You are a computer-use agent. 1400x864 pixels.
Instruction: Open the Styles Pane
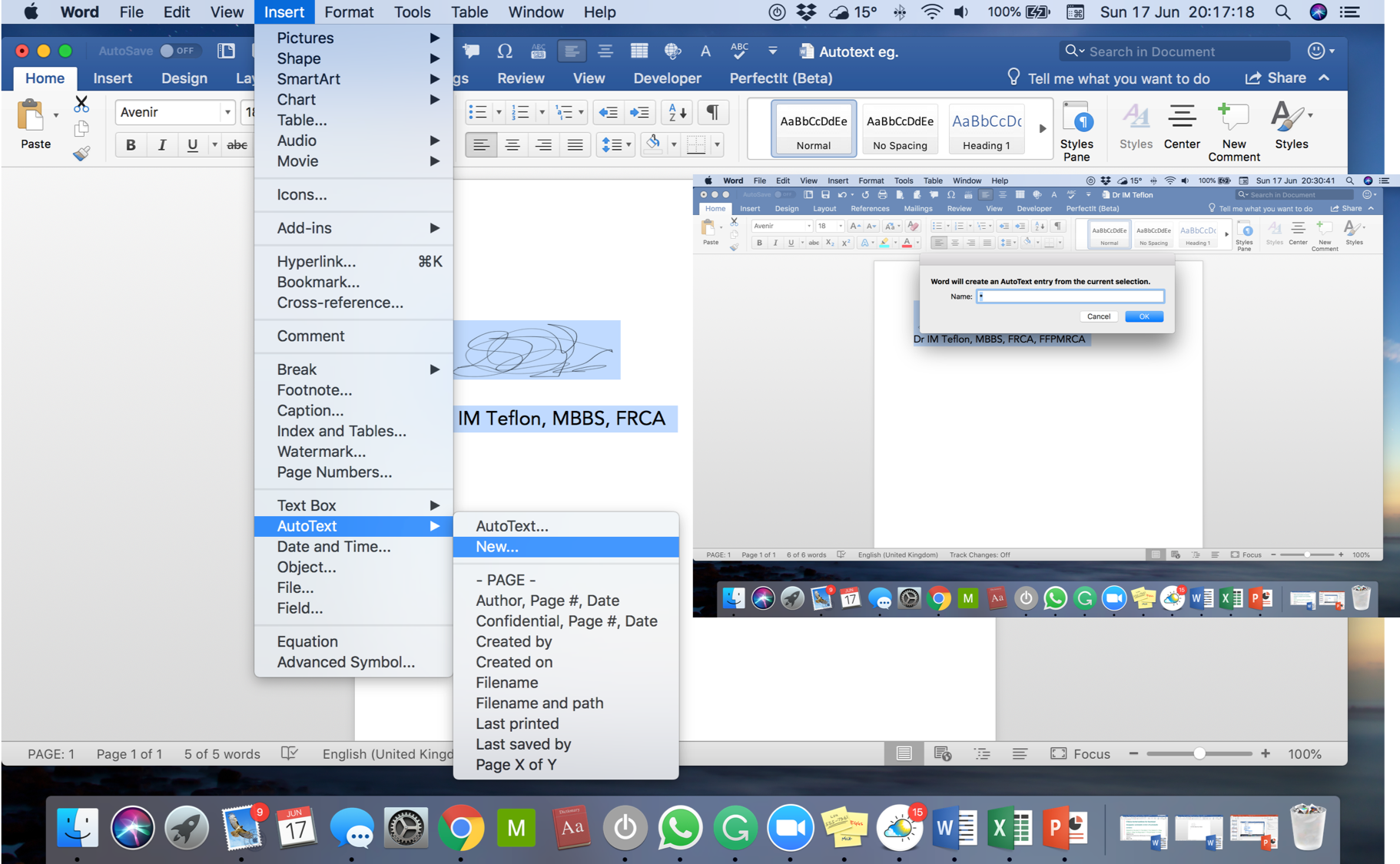point(1077,131)
